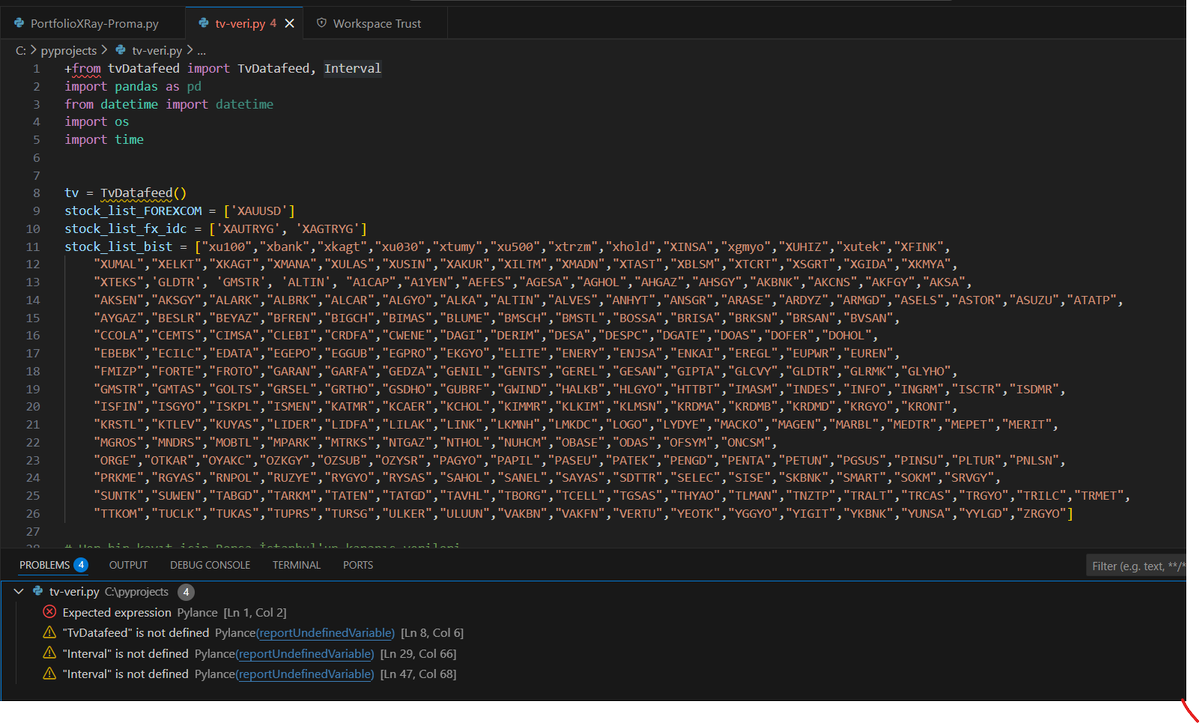Click the TvDatafeed() call on line 8
This screenshot has width=1200, height=723.
tap(144, 193)
